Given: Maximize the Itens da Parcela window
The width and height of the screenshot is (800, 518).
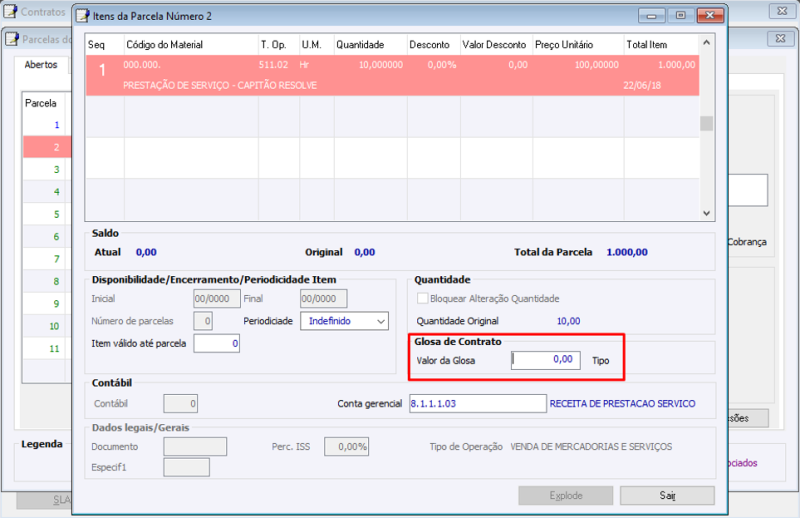Looking at the screenshot, I should pos(681,15).
